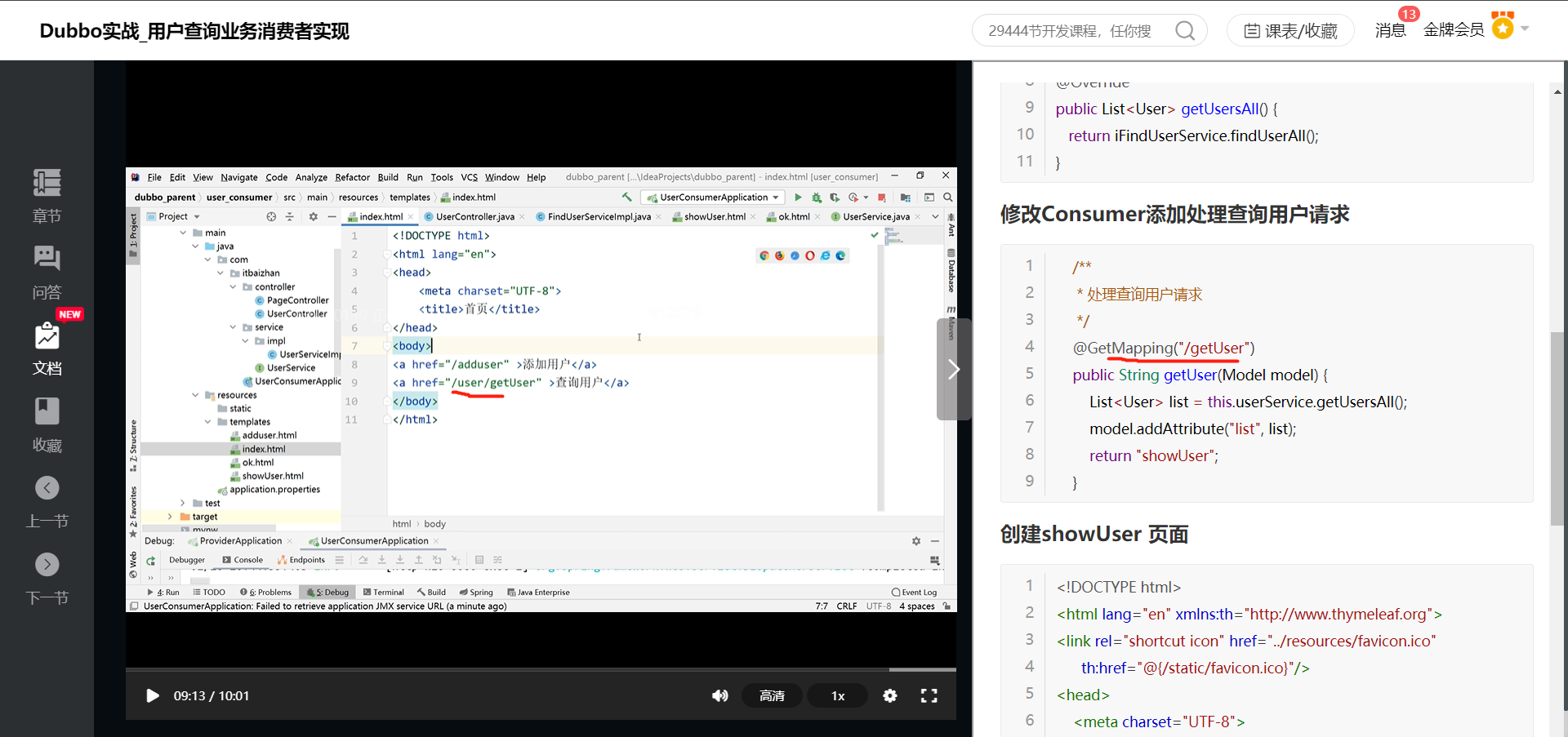Expand the target folder in tree
Image resolution: width=1568 pixels, height=737 pixels.
pos(170,517)
